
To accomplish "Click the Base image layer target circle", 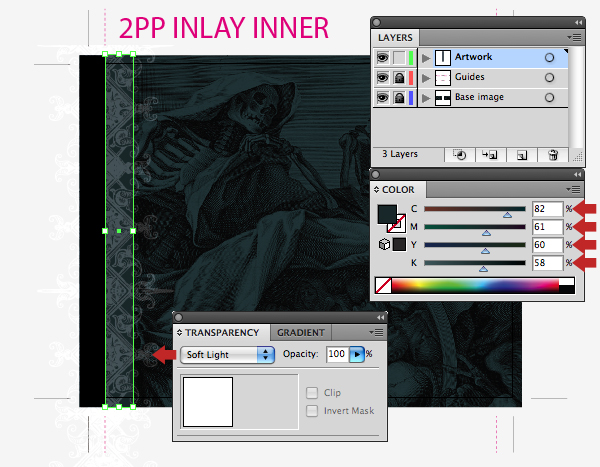I will click(549, 98).
